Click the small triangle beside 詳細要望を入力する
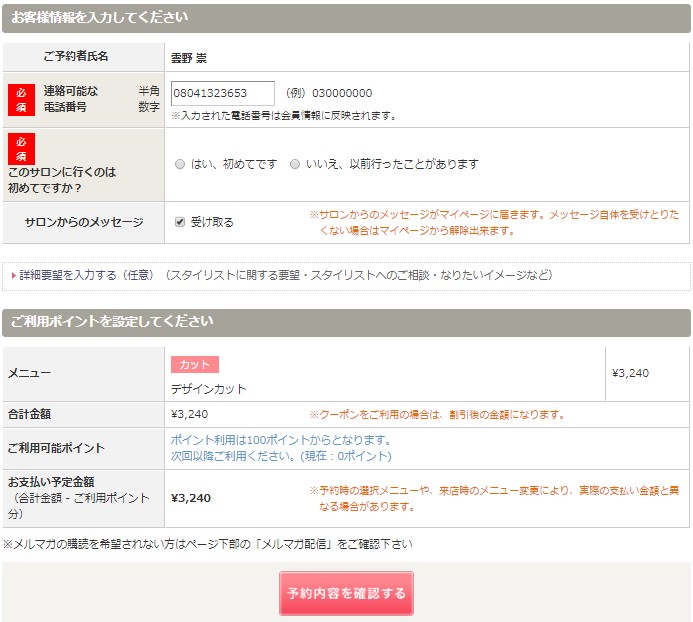 click(13, 275)
